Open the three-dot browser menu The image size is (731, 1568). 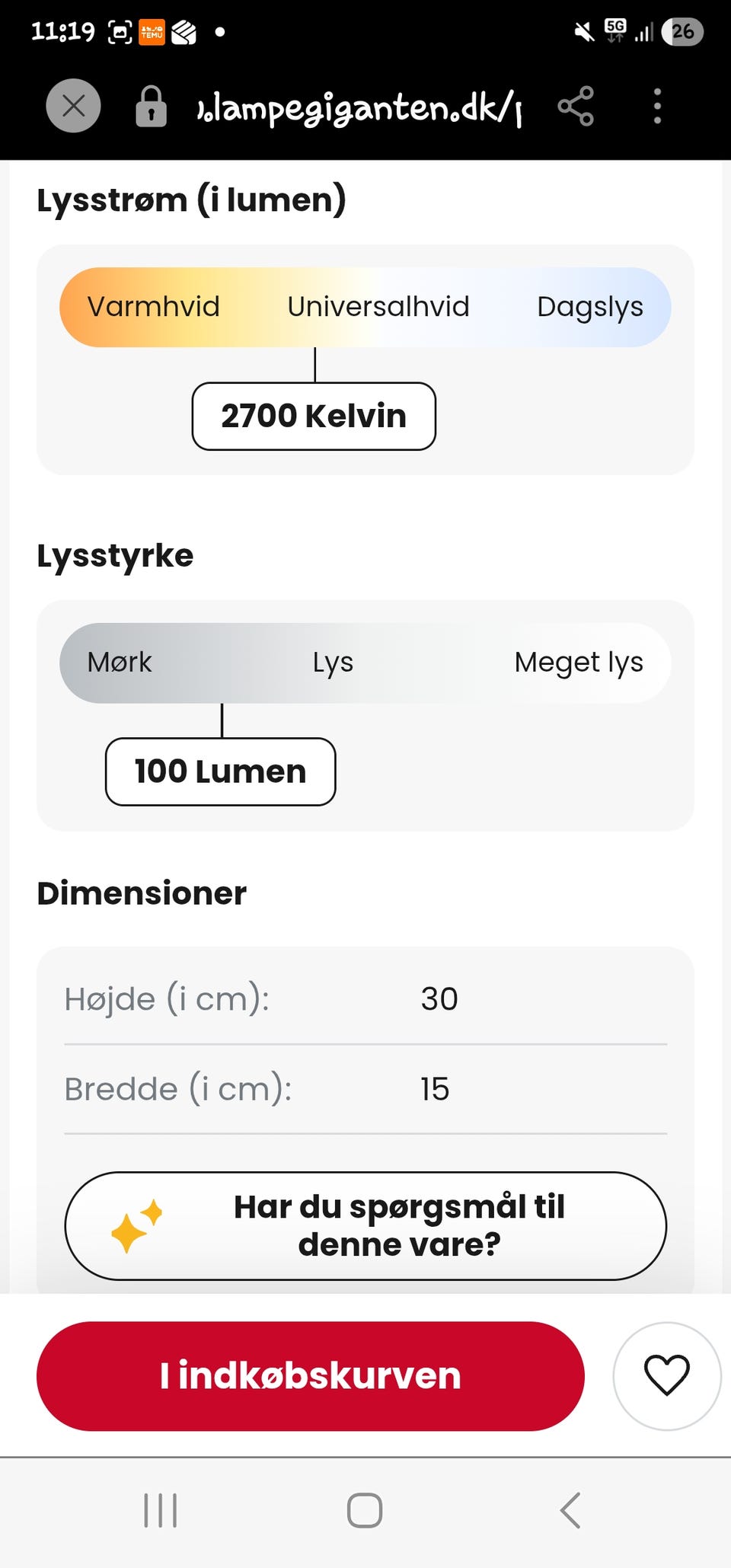(x=657, y=106)
